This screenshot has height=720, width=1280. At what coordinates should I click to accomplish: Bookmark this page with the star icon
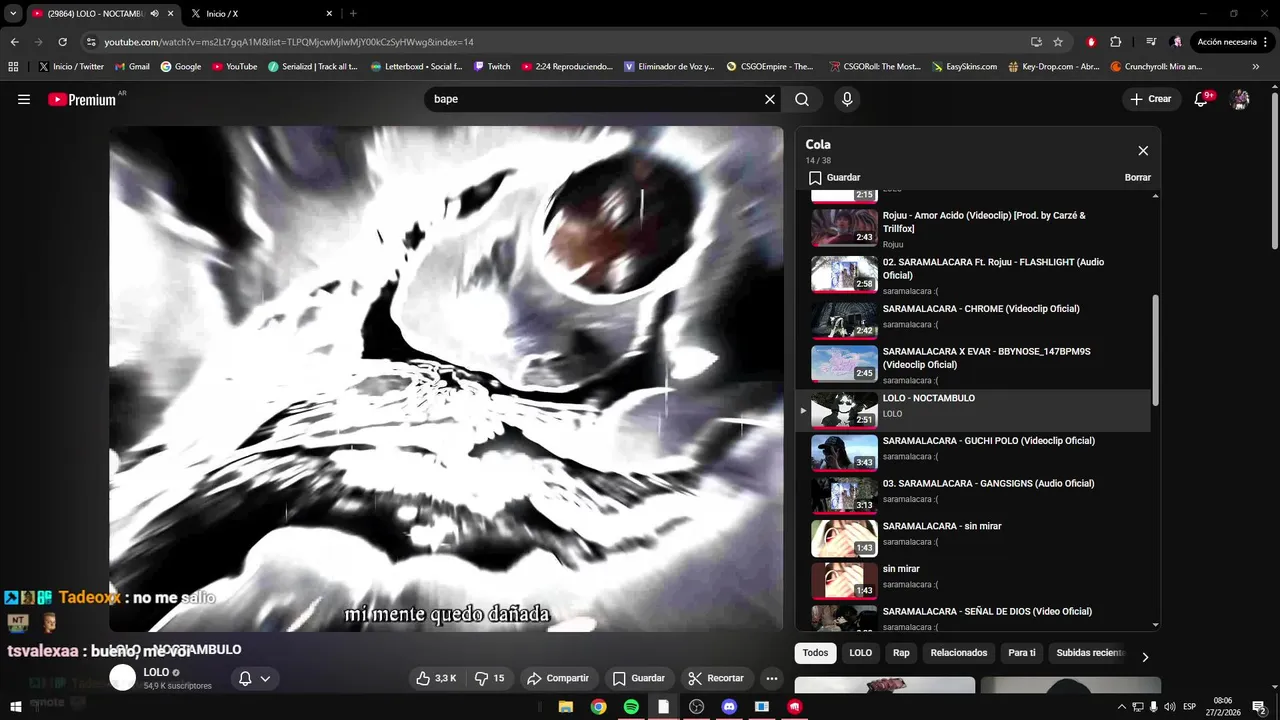(x=1058, y=42)
